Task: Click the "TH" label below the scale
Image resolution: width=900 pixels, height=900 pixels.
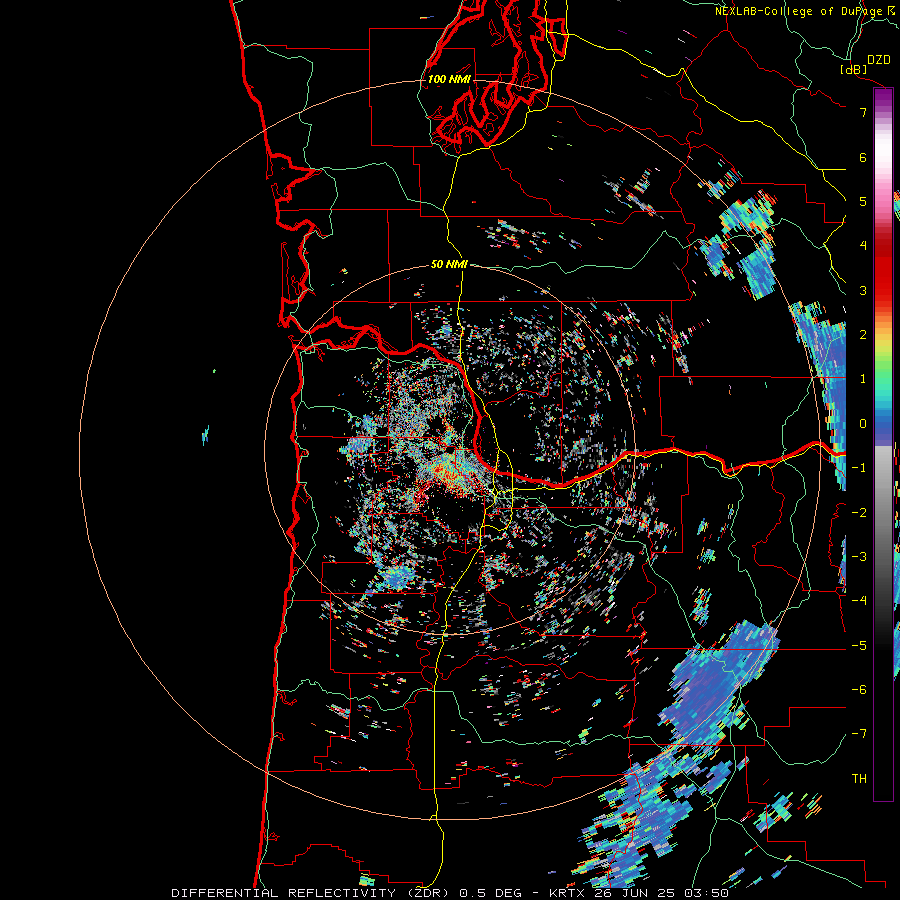Action: pos(859,779)
